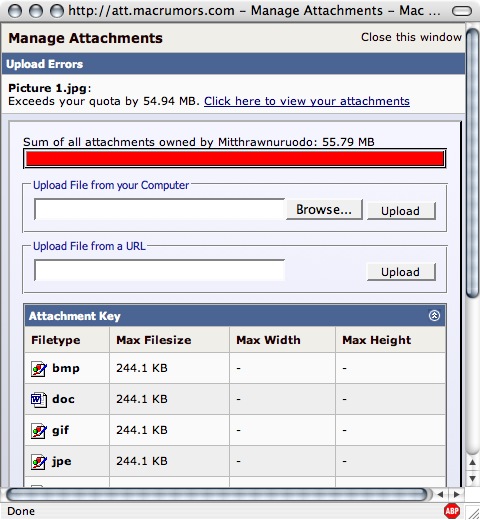Click the doc Word file icon

[x=39, y=399]
